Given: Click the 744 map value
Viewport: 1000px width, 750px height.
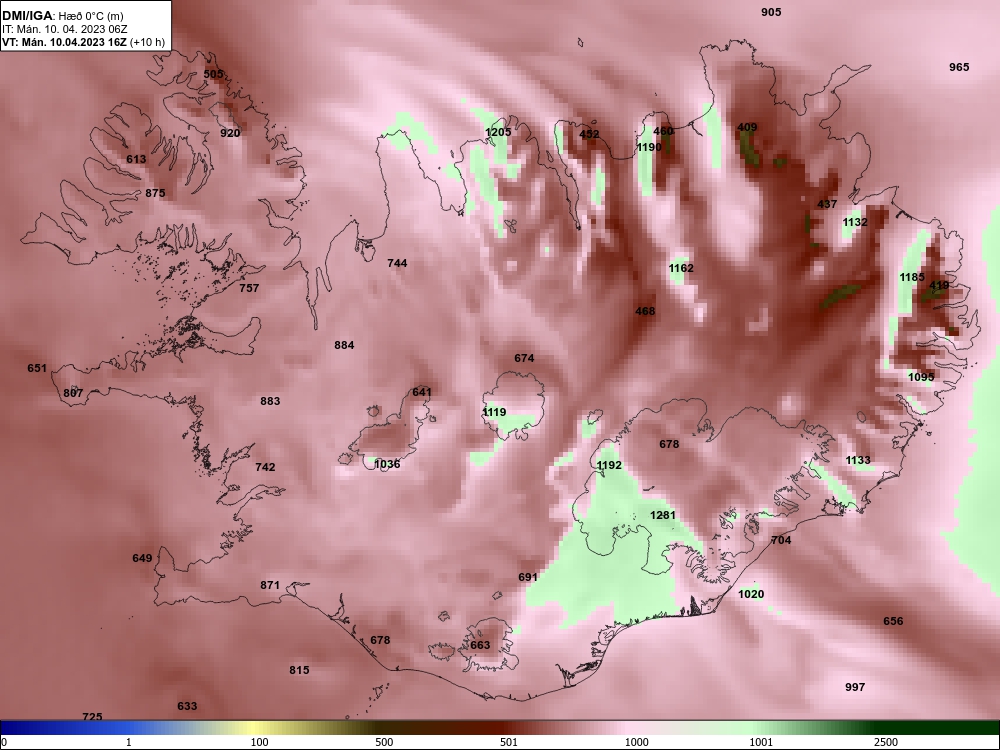Looking at the screenshot, I should click(397, 263).
